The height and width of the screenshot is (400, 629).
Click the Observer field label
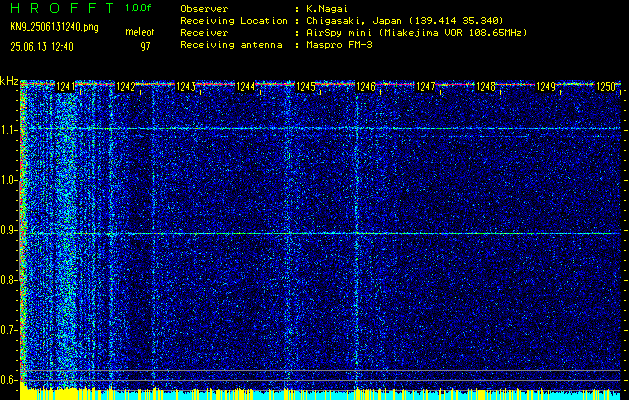click(x=204, y=9)
